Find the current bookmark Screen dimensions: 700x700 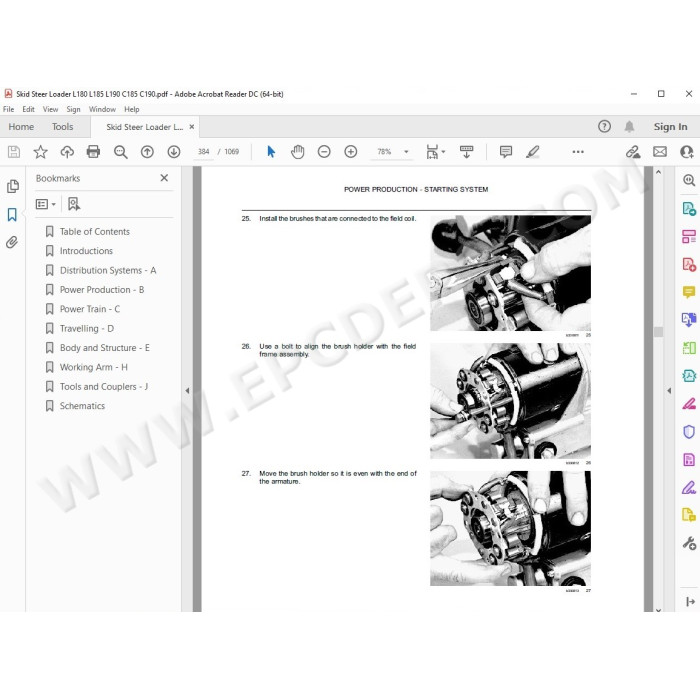(x=74, y=204)
